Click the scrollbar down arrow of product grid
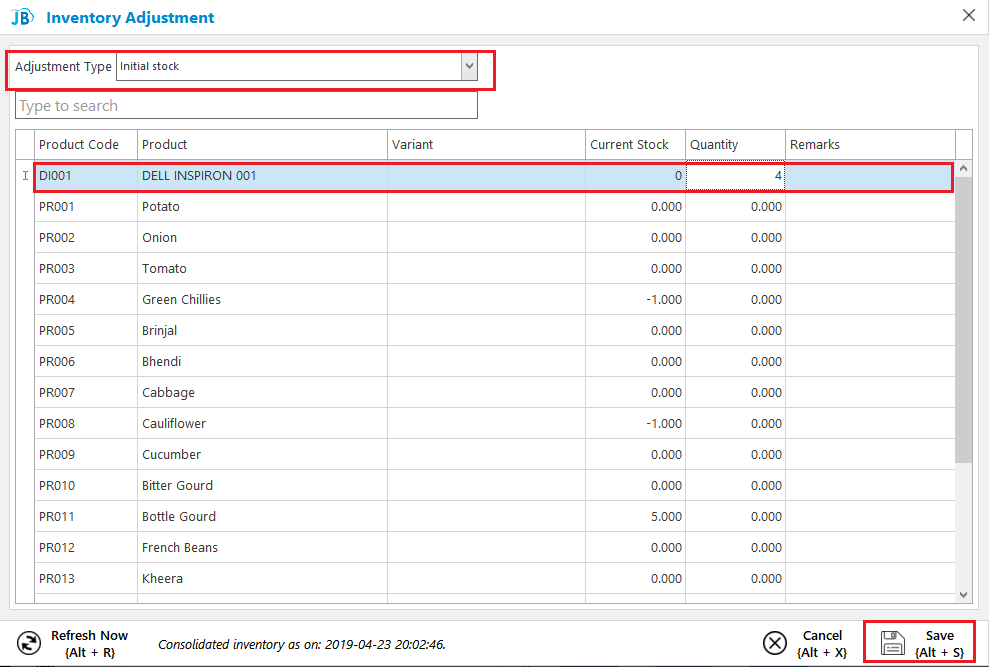This screenshot has height=667, width=989. pos(963,594)
